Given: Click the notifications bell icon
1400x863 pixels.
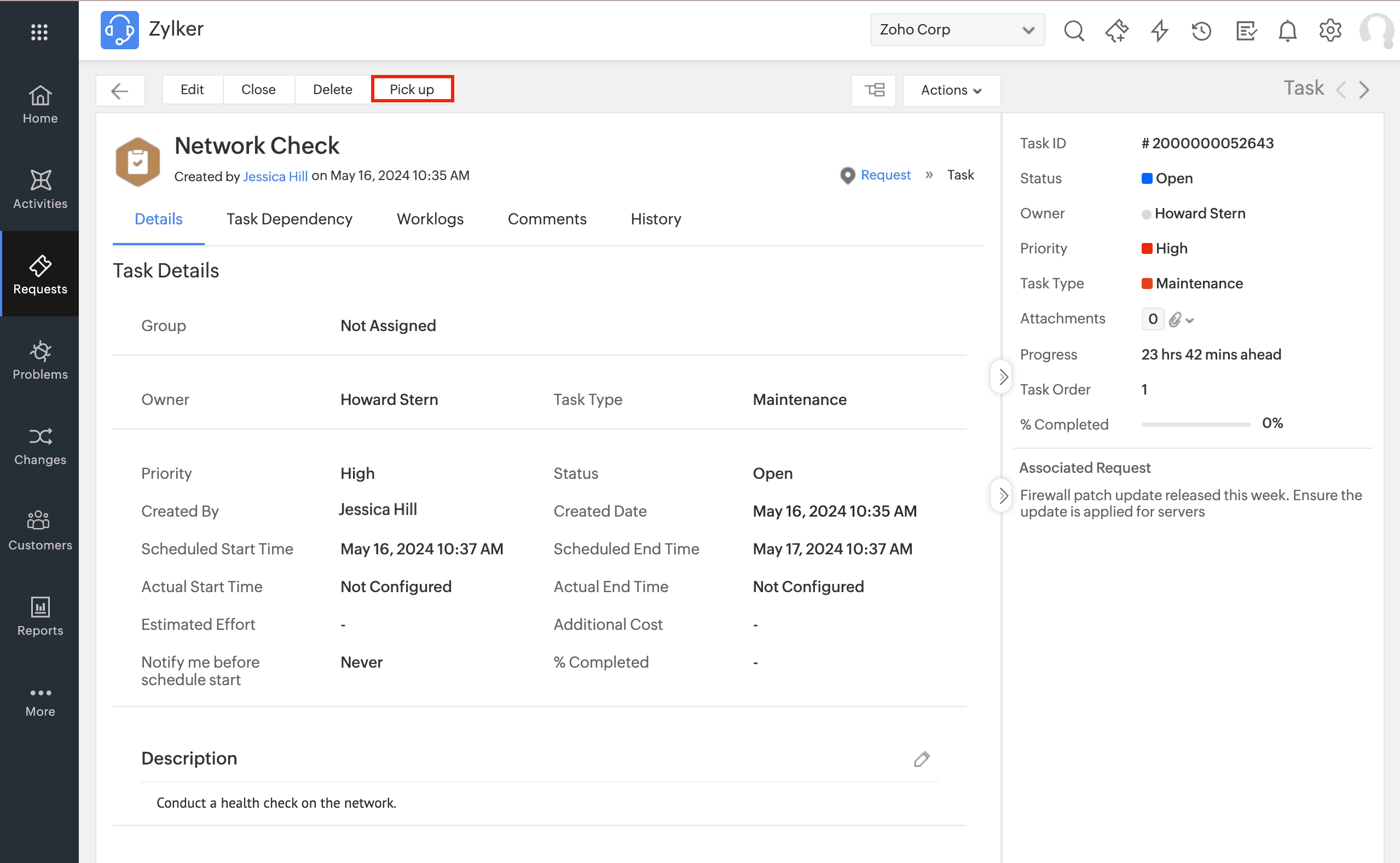Looking at the screenshot, I should pyautogui.click(x=1287, y=30).
